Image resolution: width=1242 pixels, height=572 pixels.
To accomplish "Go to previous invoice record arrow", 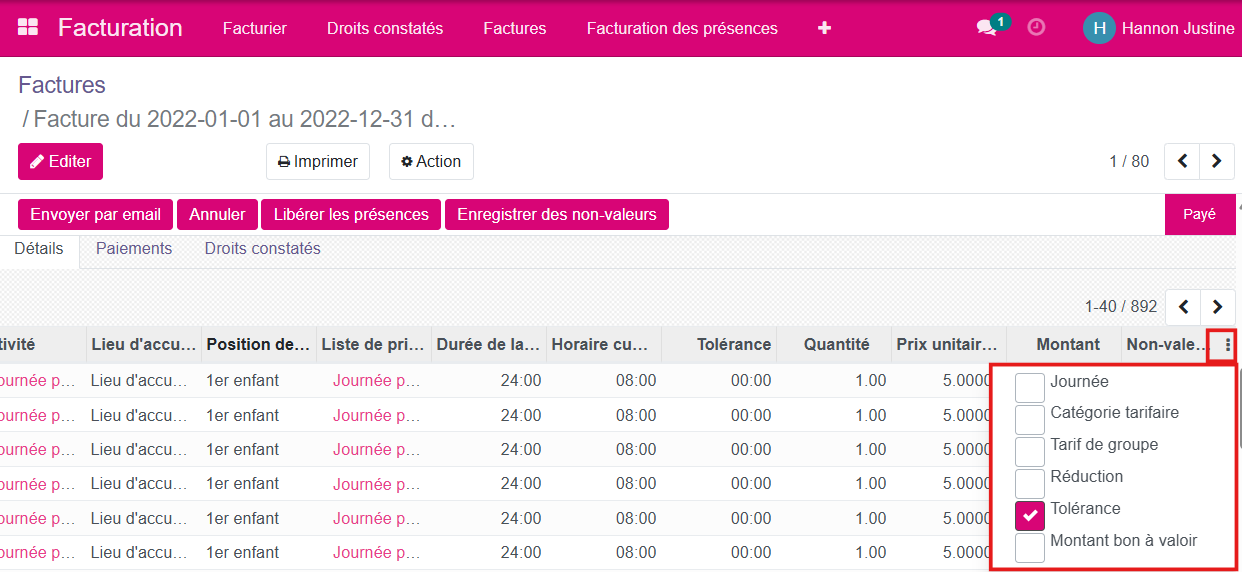I will point(1182,161).
